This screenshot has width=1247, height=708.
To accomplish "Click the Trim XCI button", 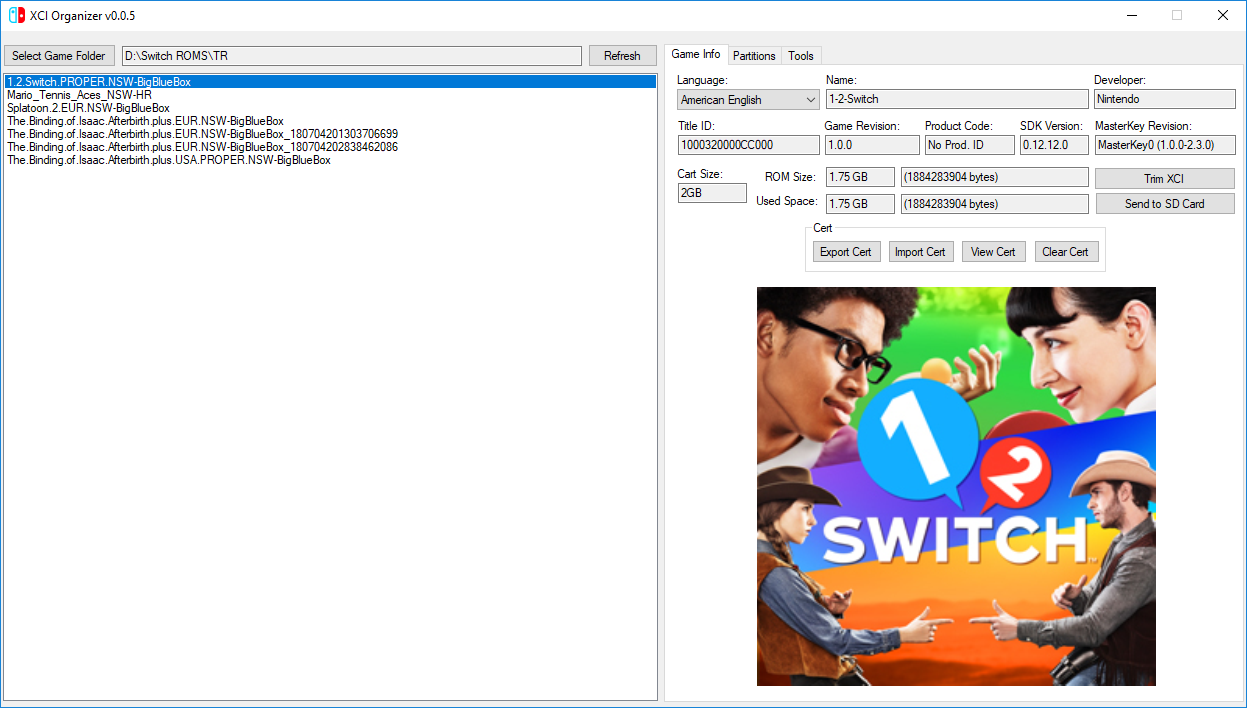I will pos(1165,178).
